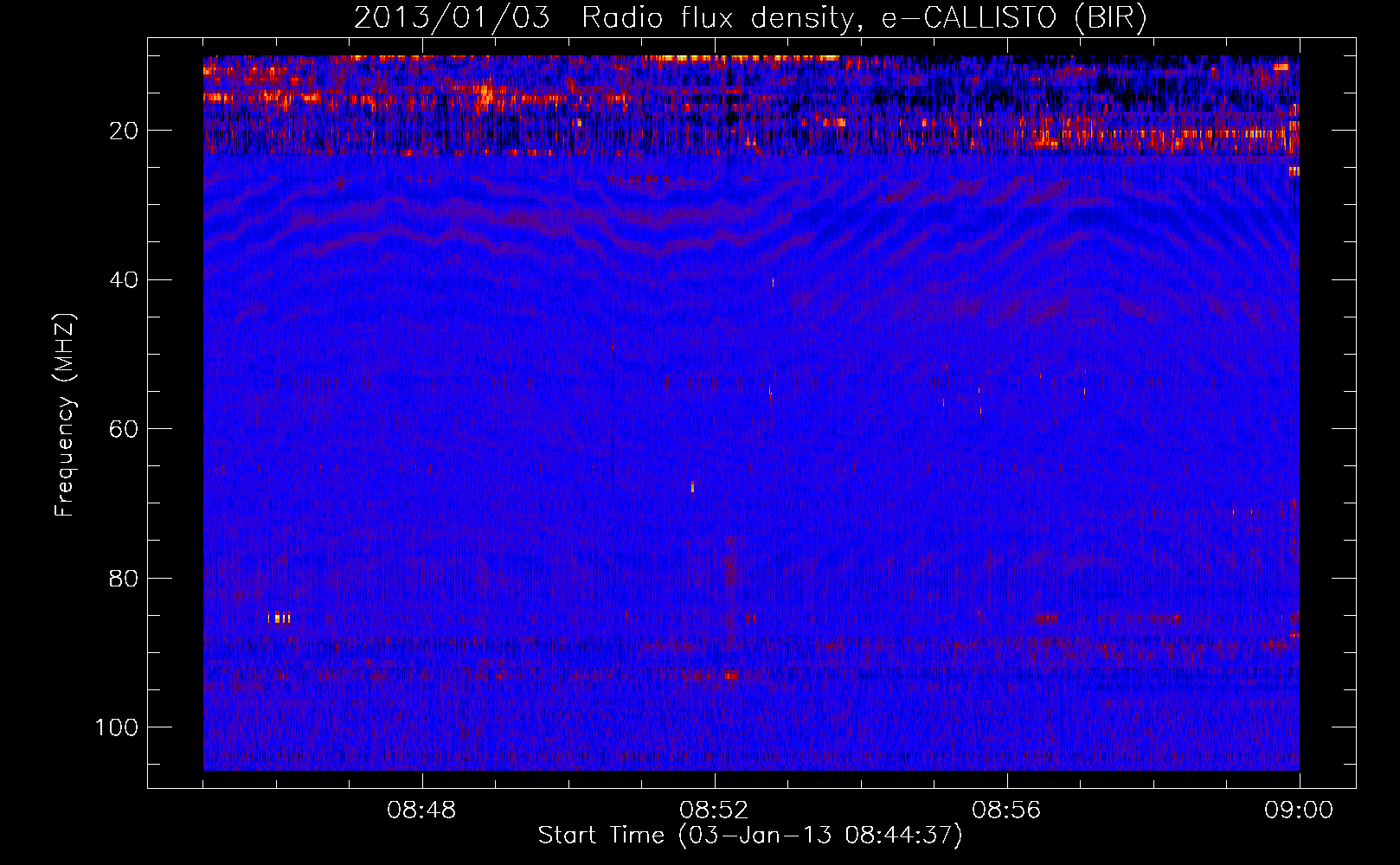This screenshot has height=865, width=1400.
Task: Click the '08:56' time tick label
Action: tap(1007, 811)
